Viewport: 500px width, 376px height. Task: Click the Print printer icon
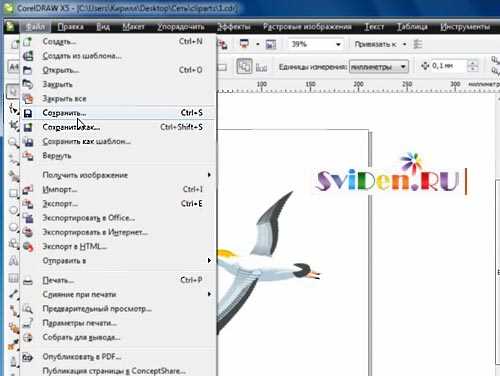point(28,280)
